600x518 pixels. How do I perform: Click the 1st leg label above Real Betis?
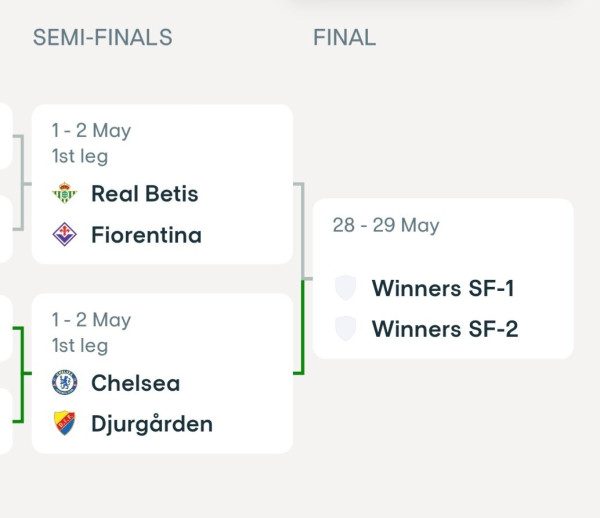tap(80, 156)
